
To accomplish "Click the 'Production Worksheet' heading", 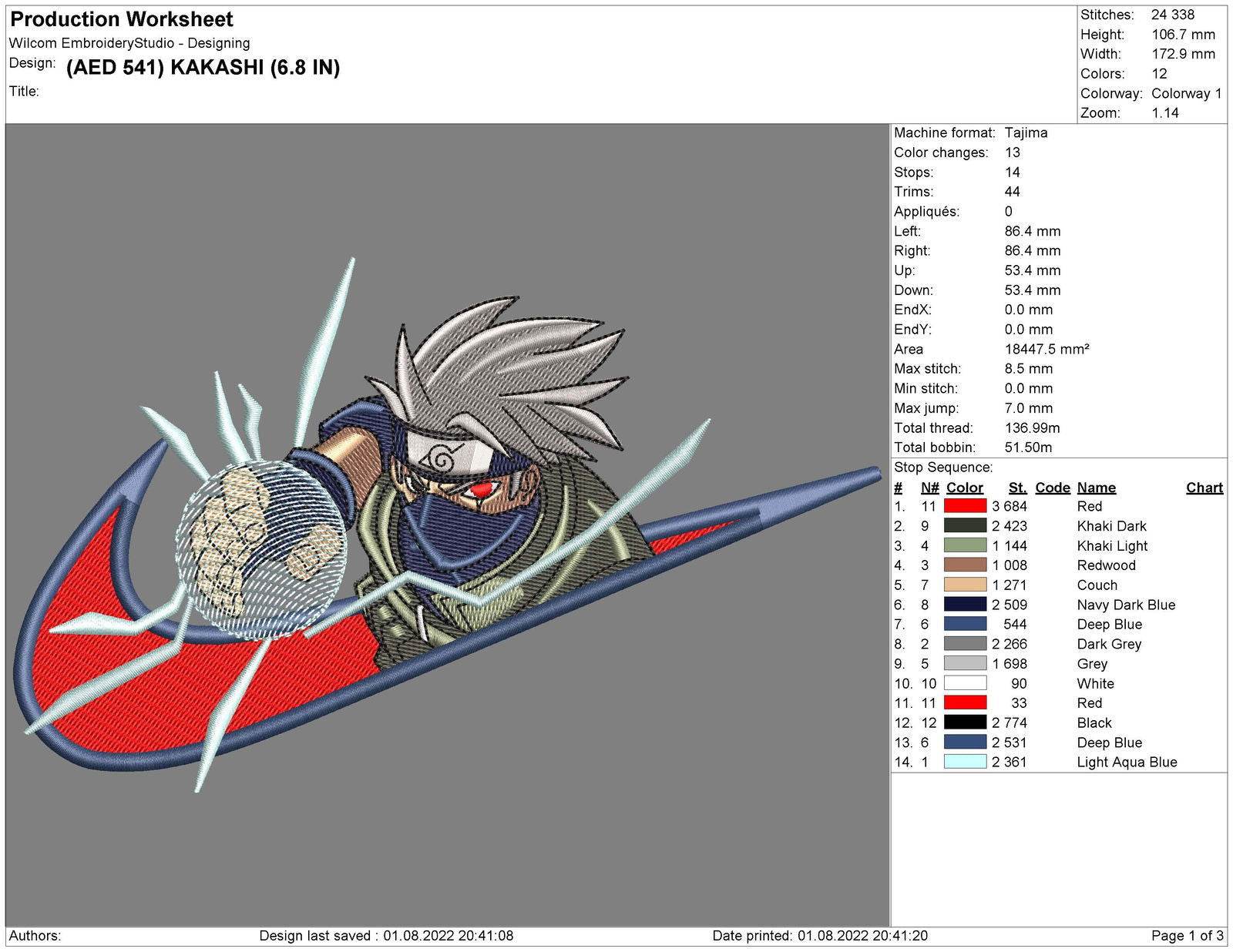I will coord(122,19).
